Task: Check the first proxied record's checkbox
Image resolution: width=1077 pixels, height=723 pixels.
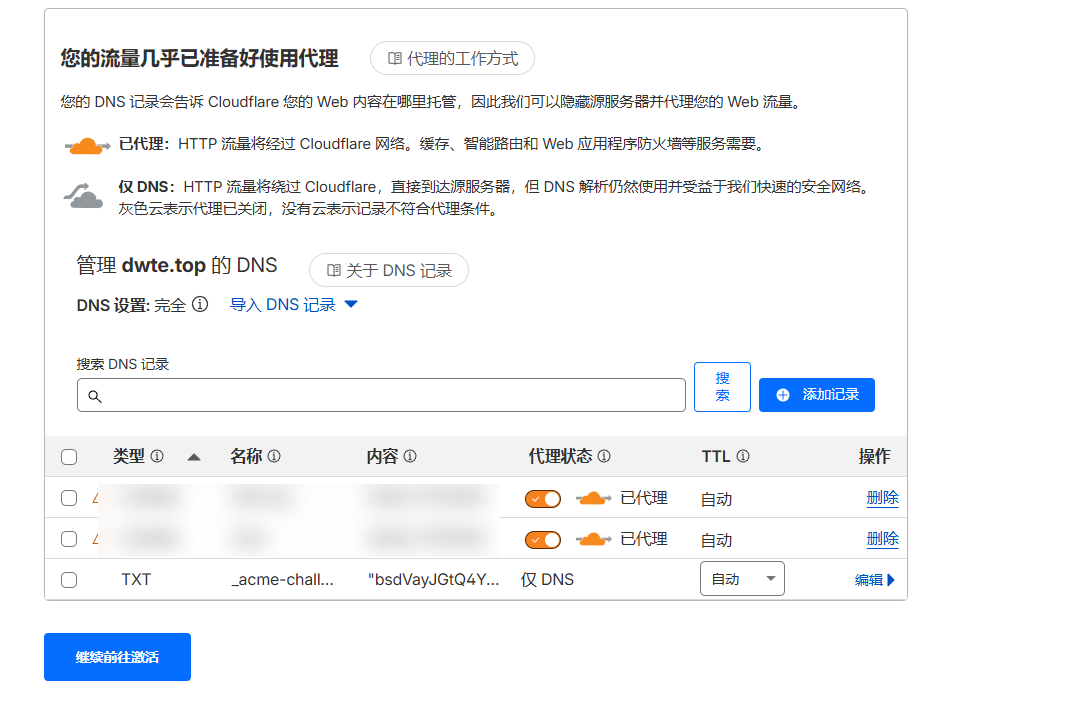Action: (x=69, y=498)
